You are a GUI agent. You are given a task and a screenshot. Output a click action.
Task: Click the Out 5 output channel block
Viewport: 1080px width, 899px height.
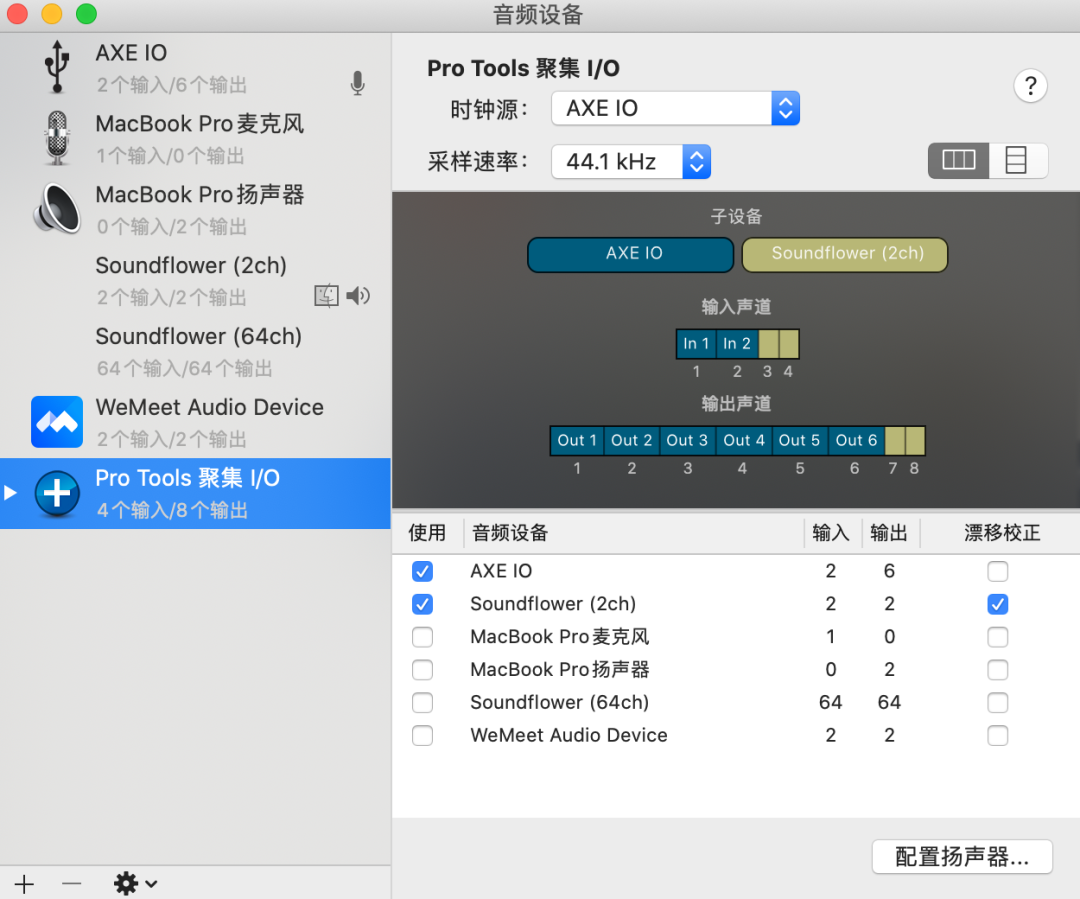pos(800,441)
